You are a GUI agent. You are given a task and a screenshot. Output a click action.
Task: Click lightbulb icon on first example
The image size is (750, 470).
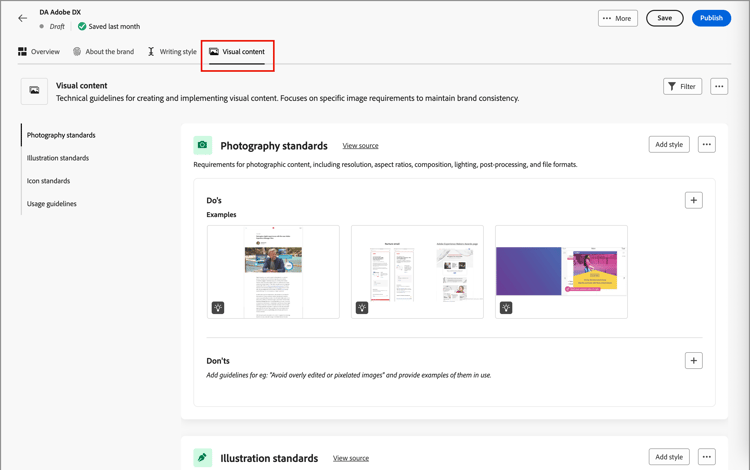click(x=218, y=307)
